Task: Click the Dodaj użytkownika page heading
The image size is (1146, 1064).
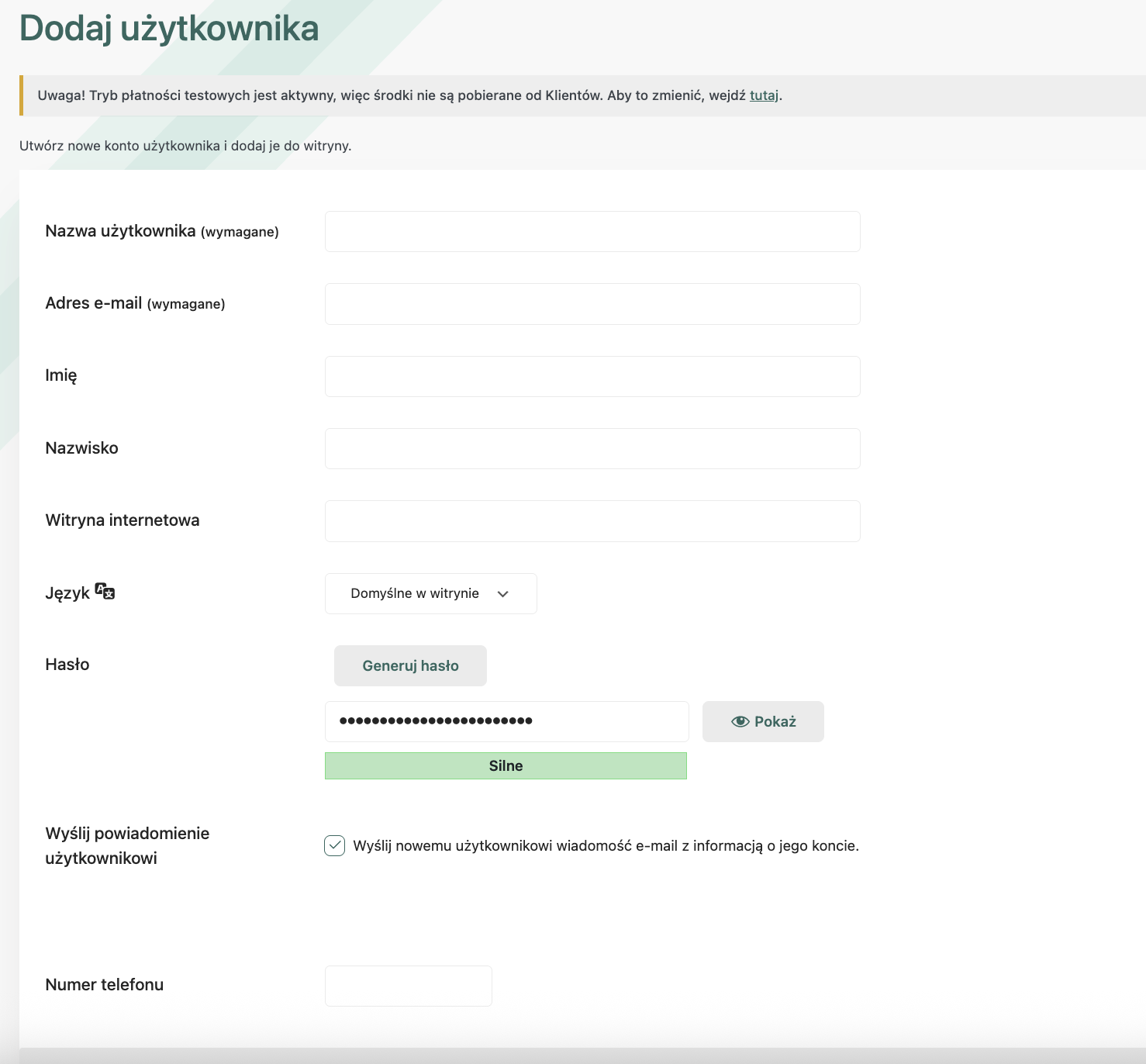Action: pyautogui.click(x=169, y=29)
